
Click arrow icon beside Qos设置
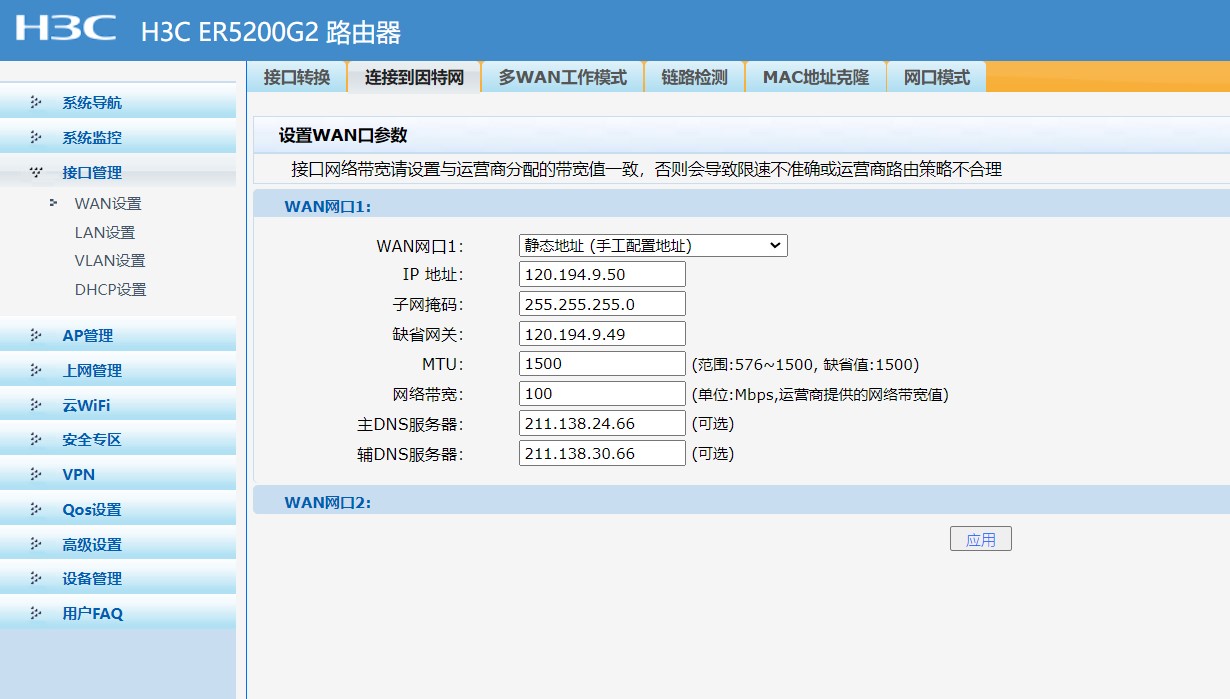[36, 509]
